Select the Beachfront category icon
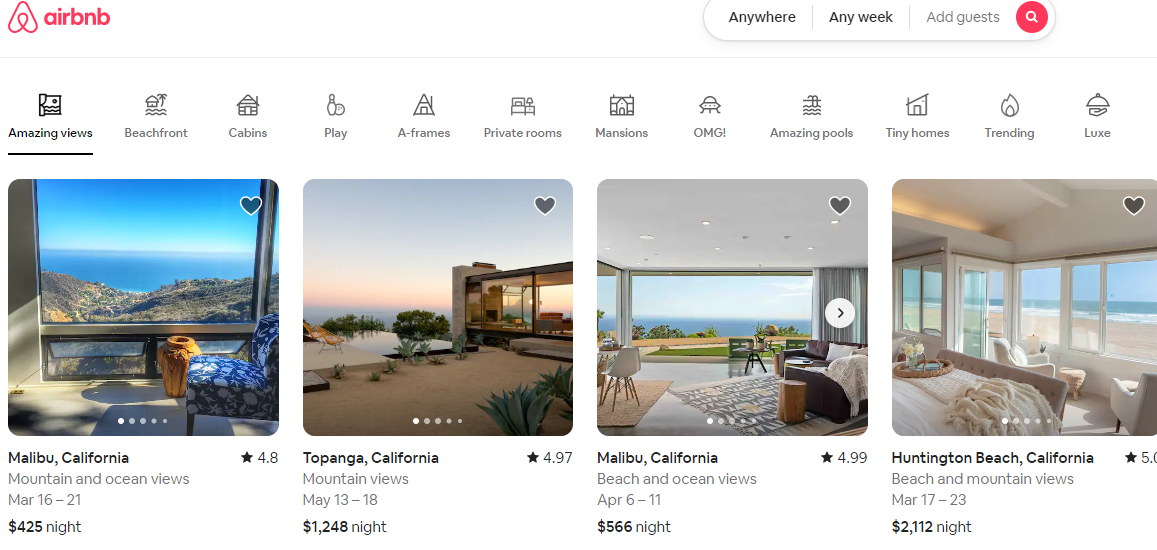The image size is (1157, 550). click(156, 105)
